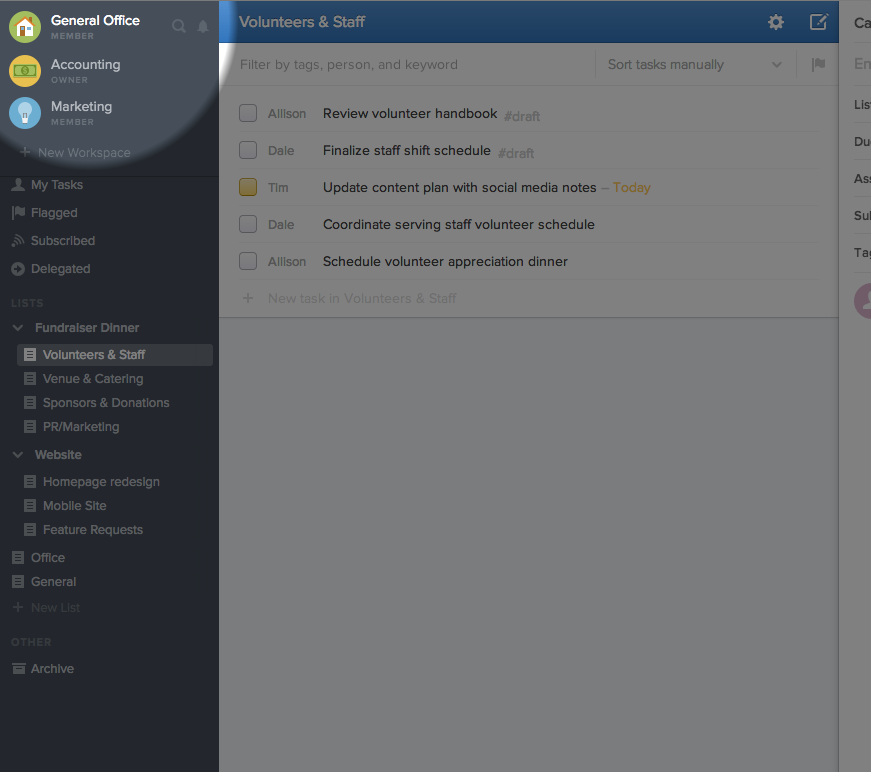Click the My Tasks person icon
The width and height of the screenshot is (871, 772).
pos(18,184)
